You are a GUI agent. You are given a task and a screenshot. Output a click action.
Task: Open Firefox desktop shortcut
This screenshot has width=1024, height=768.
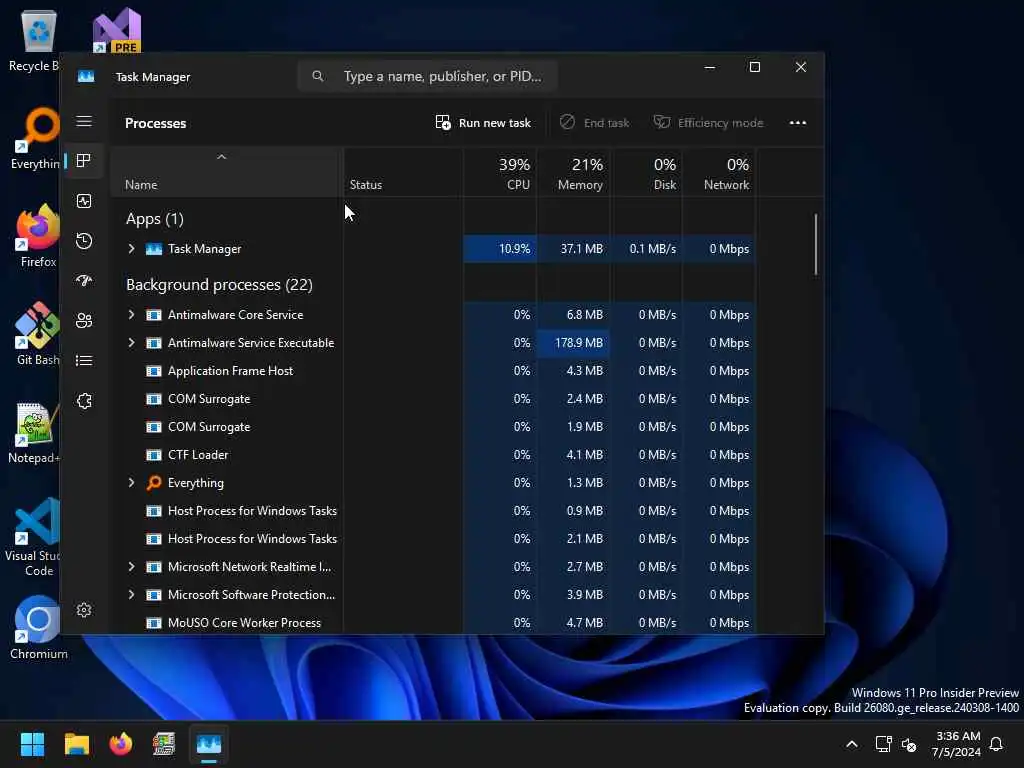coord(37,236)
